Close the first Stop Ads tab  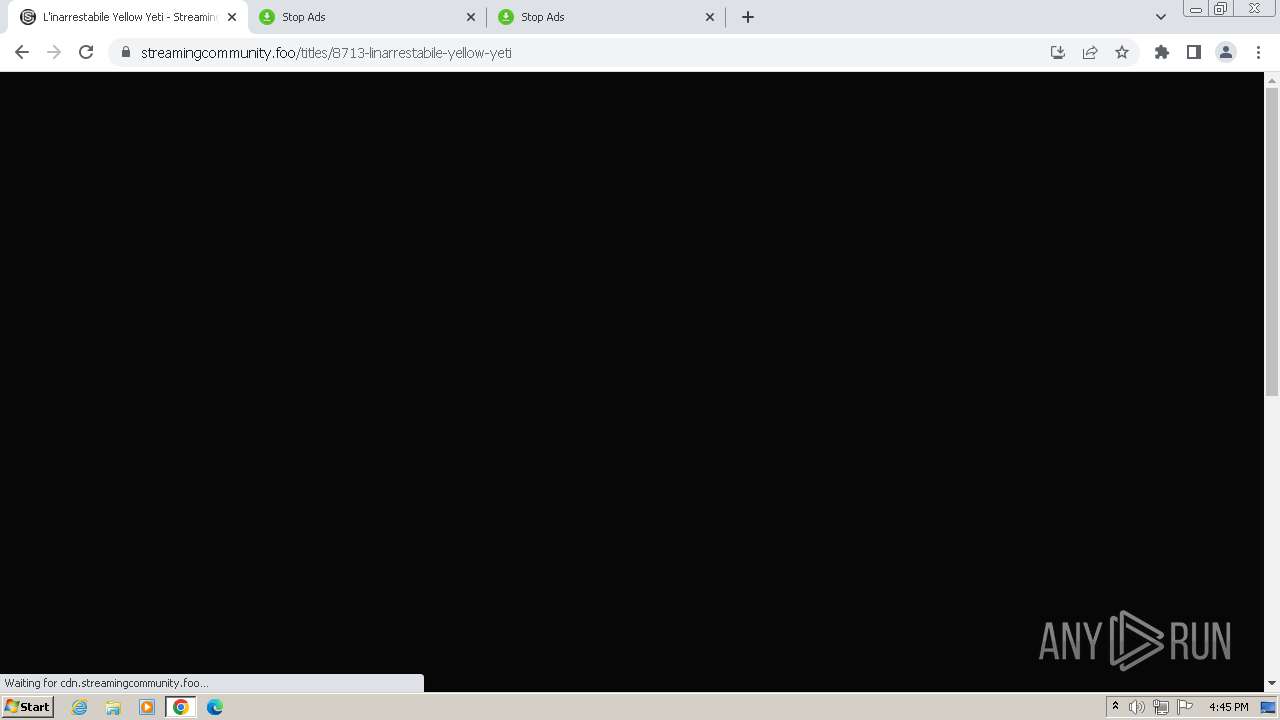click(471, 17)
